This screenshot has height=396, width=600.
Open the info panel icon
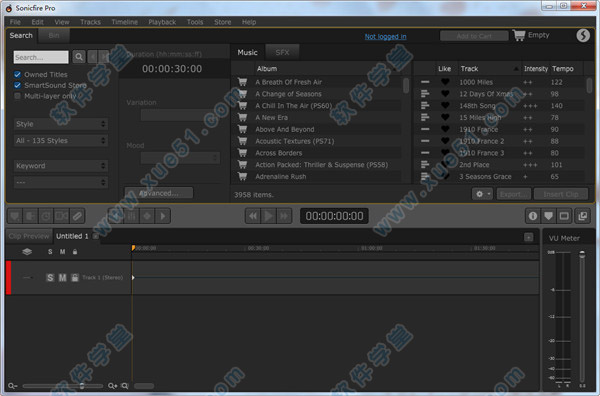533,216
